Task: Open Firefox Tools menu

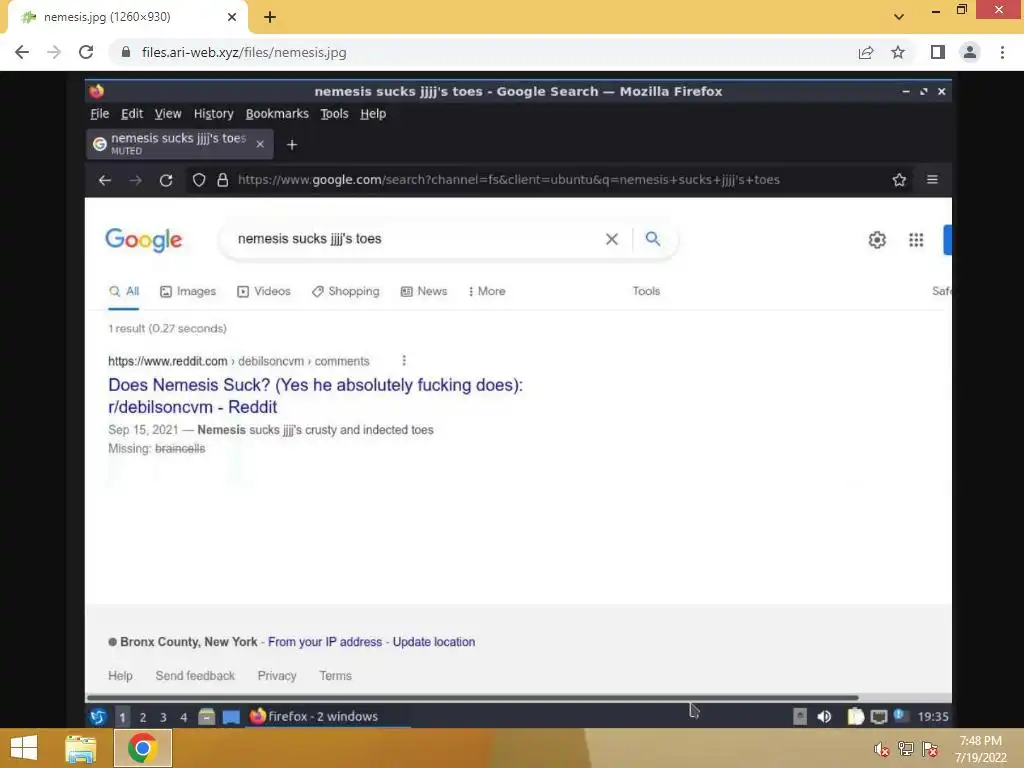Action: [334, 114]
